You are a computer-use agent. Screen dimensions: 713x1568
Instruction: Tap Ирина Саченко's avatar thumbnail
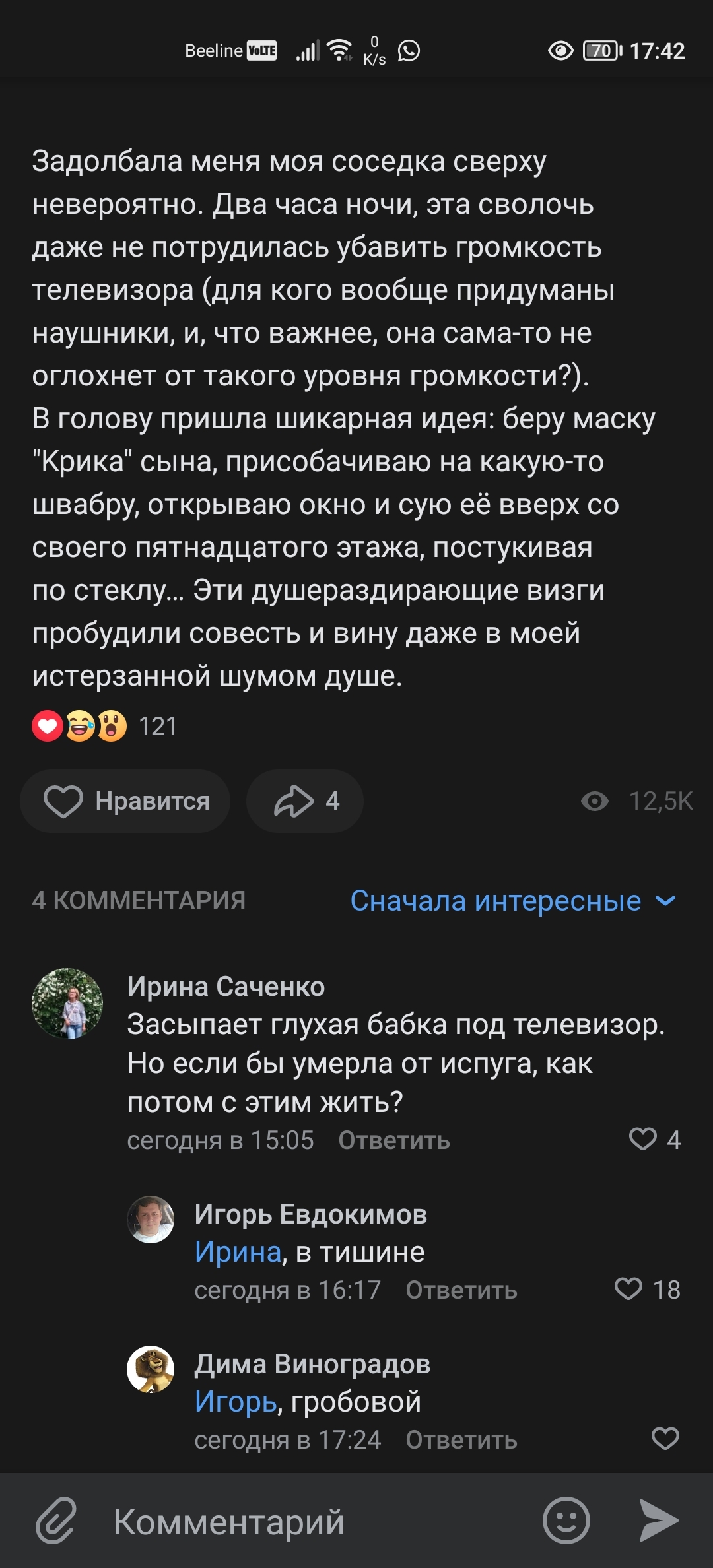67,1003
